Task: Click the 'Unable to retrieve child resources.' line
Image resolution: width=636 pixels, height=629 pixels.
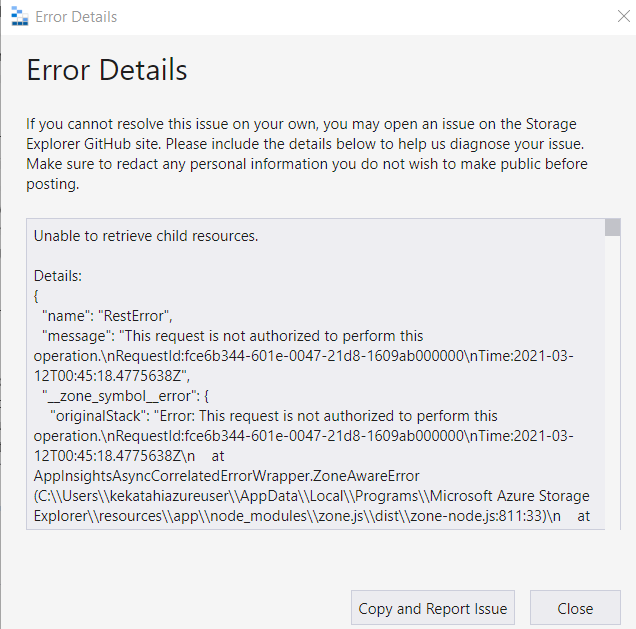Action: click(146, 236)
